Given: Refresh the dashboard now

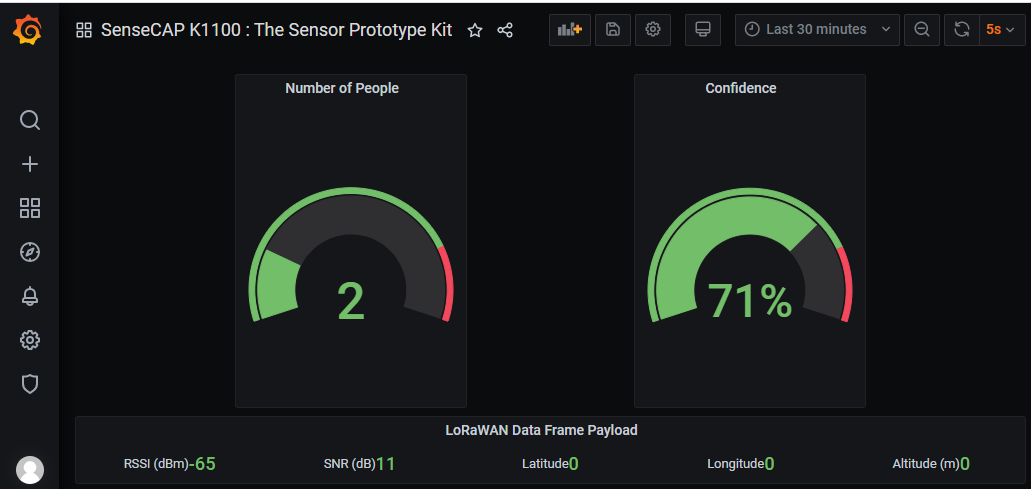Looking at the screenshot, I should (x=962, y=30).
